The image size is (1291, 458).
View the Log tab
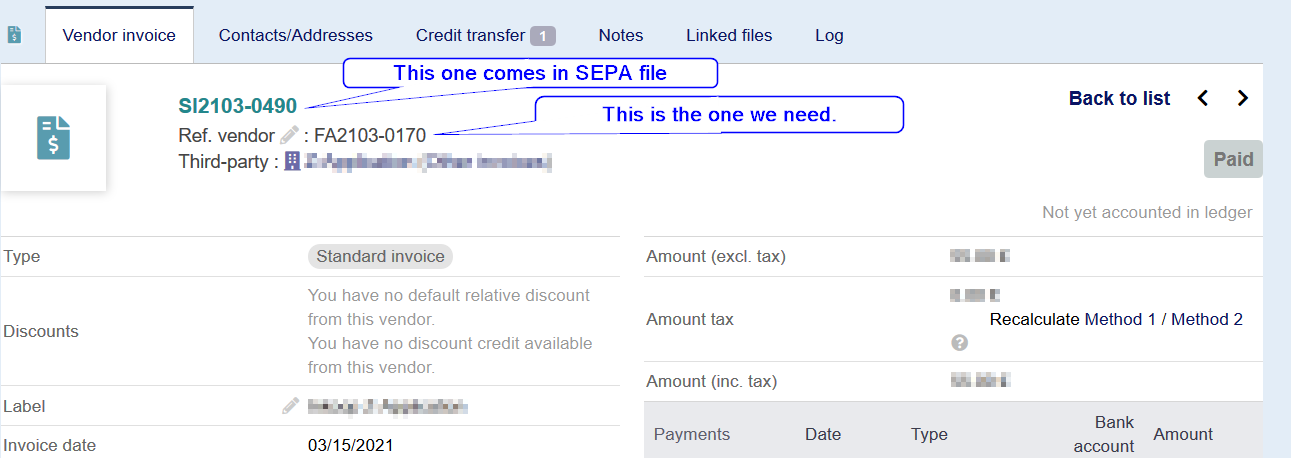click(x=829, y=35)
